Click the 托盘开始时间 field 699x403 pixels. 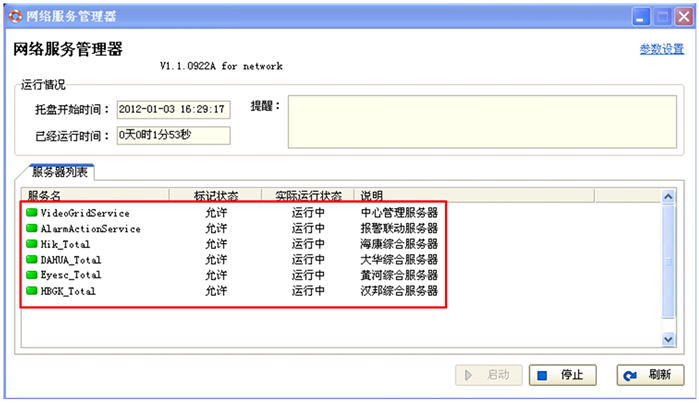coord(172,109)
